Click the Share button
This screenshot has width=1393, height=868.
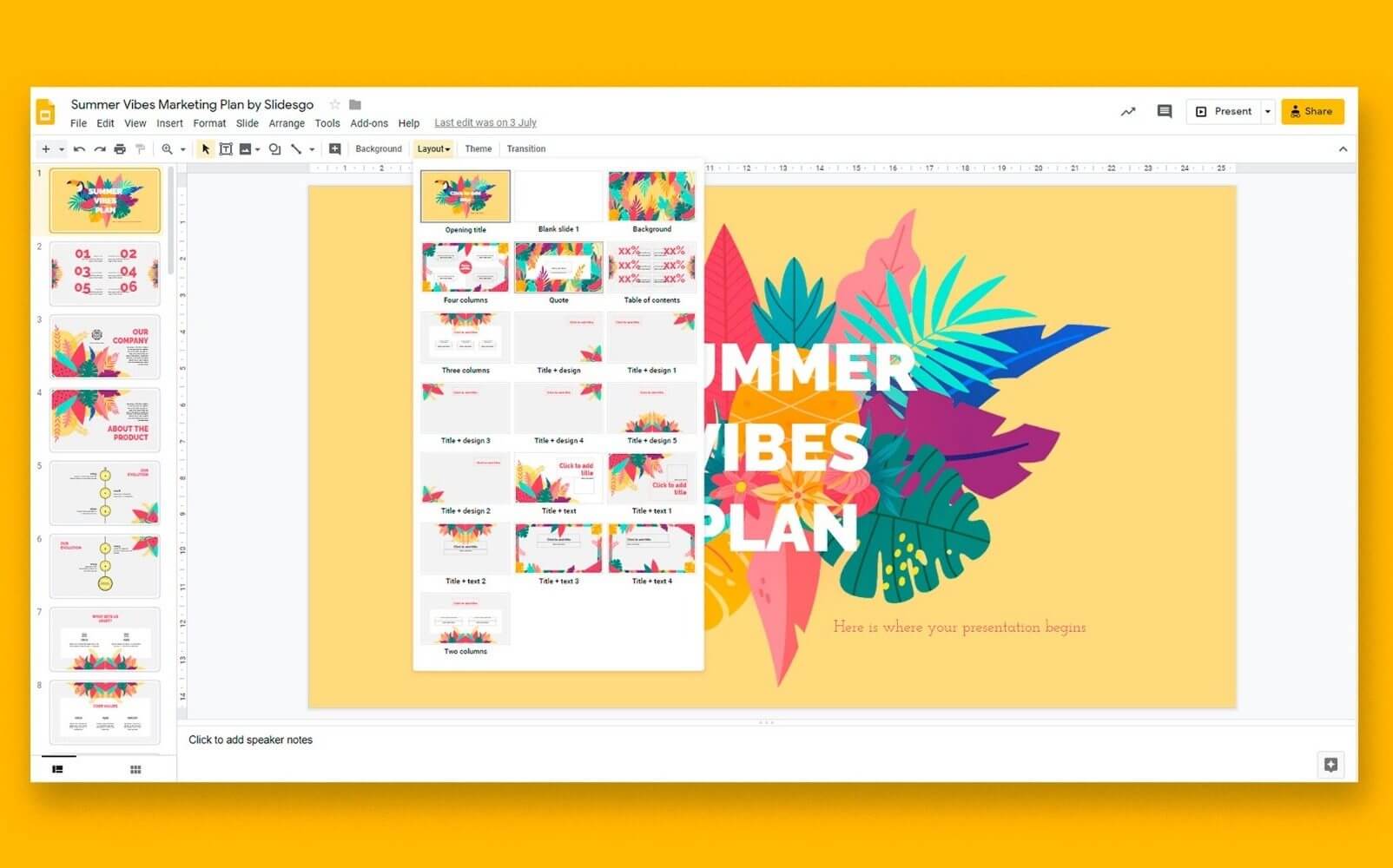coord(1312,111)
